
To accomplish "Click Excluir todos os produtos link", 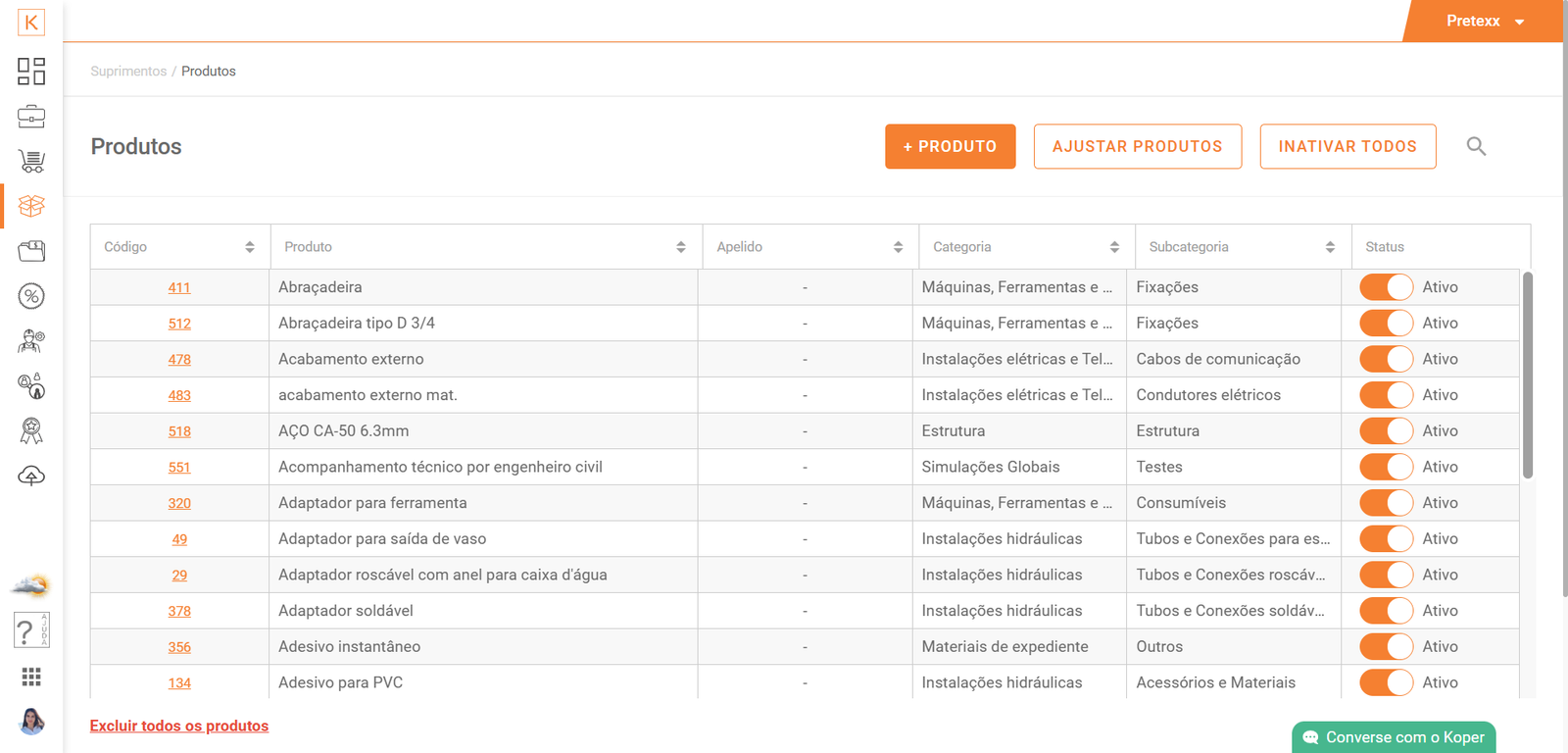I will pyautogui.click(x=179, y=726).
